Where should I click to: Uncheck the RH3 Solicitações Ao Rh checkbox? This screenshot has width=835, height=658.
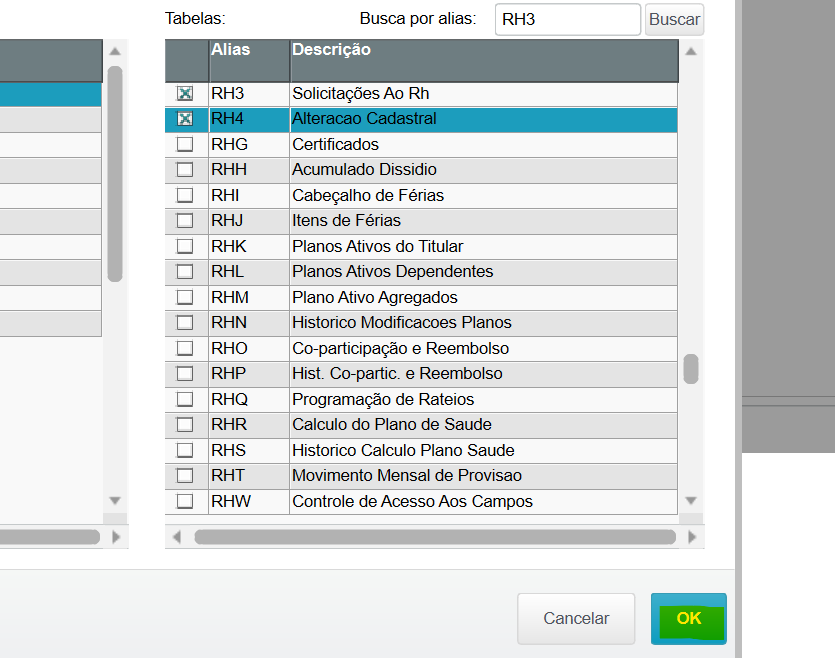point(185,93)
